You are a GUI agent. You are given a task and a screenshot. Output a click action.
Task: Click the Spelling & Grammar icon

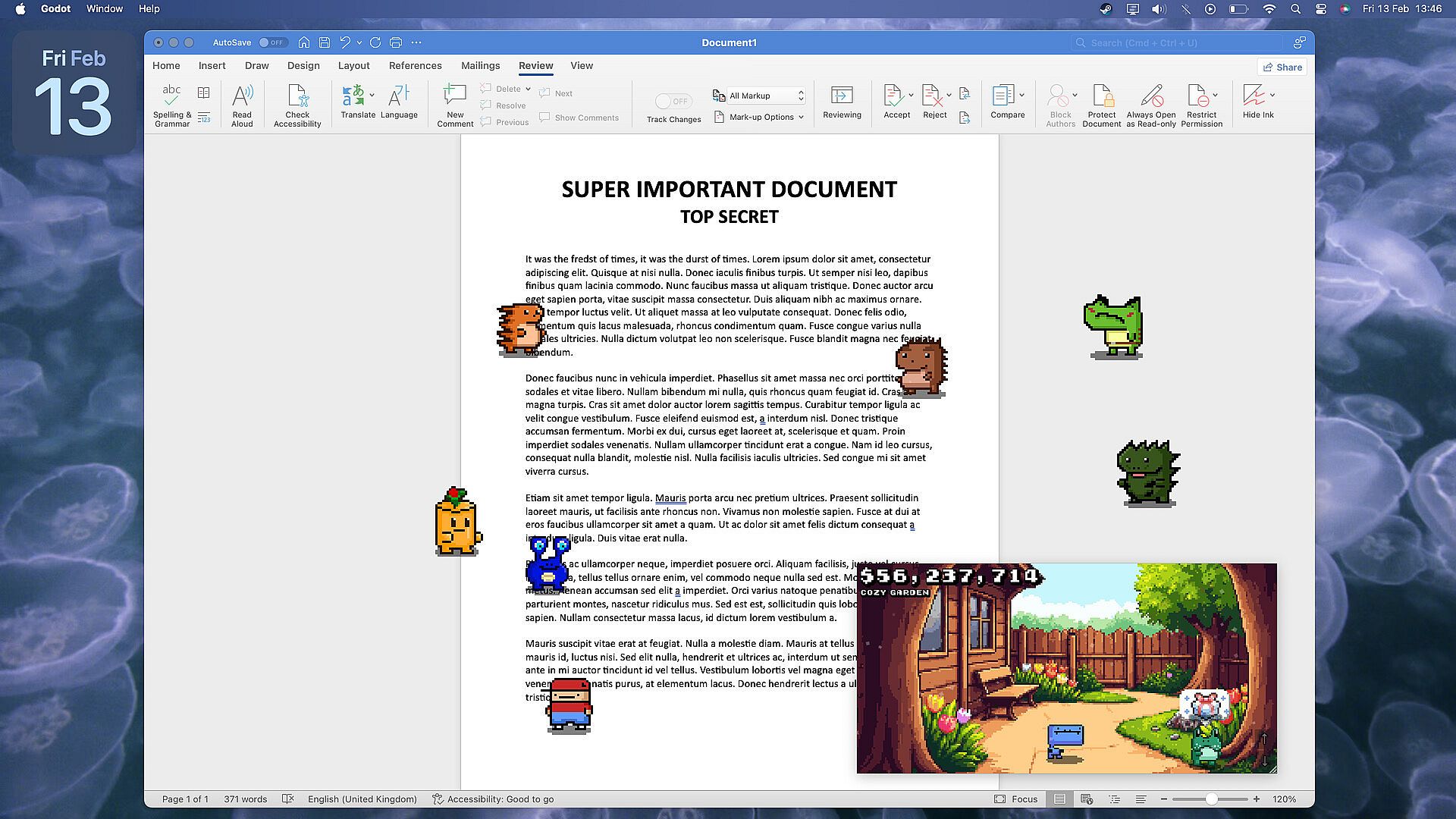[171, 96]
